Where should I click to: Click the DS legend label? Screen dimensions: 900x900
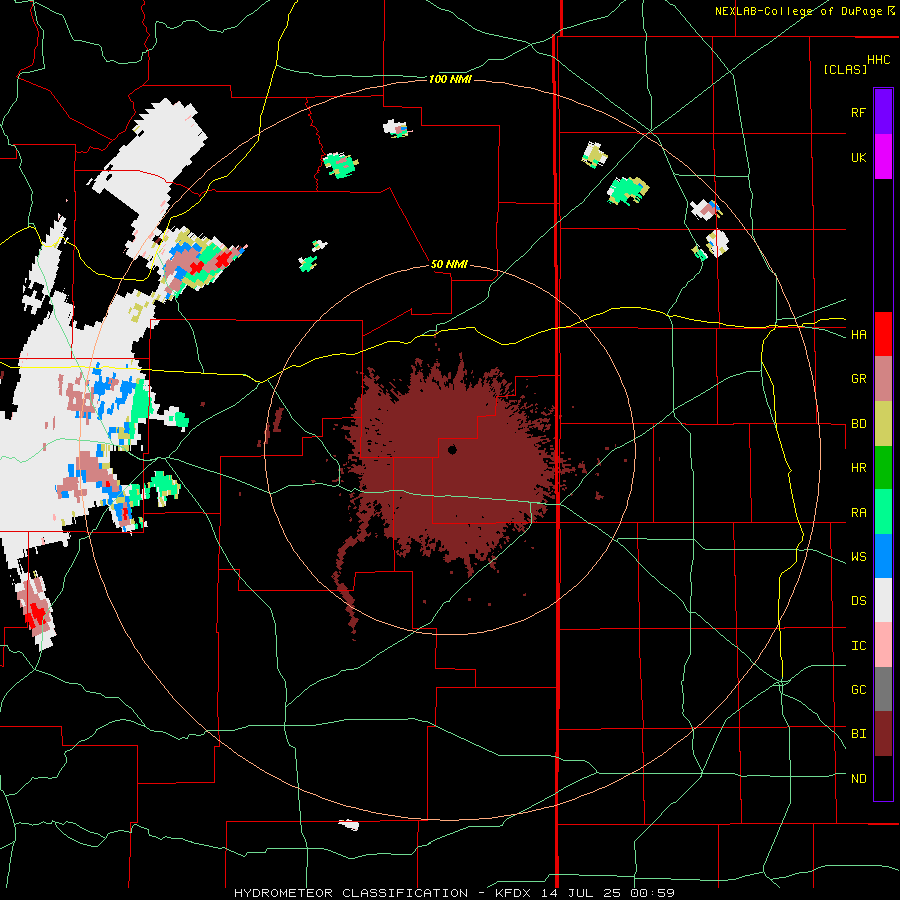pyautogui.click(x=858, y=600)
